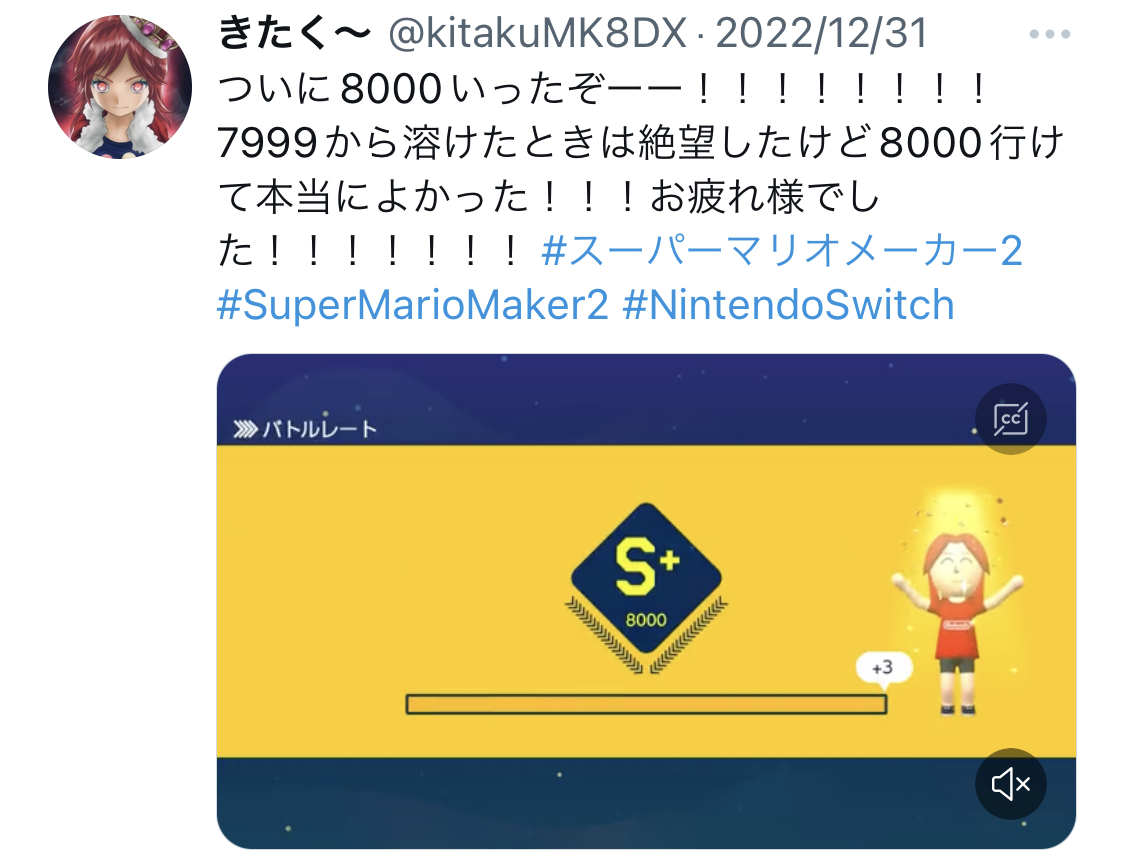
Task: Click the バトルレート header label
Action: (319, 429)
